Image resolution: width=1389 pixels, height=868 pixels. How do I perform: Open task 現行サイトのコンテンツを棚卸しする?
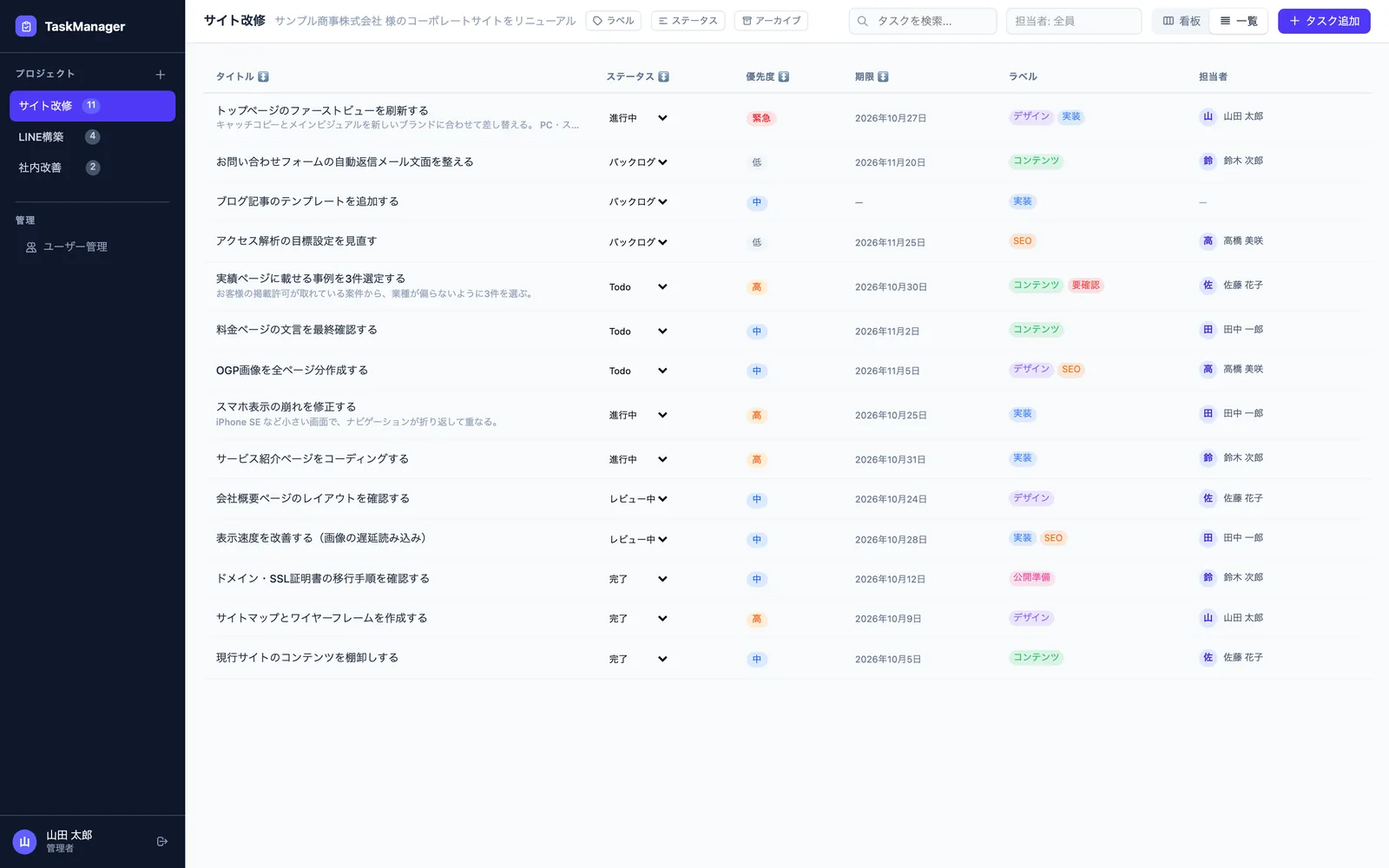coord(307,658)
